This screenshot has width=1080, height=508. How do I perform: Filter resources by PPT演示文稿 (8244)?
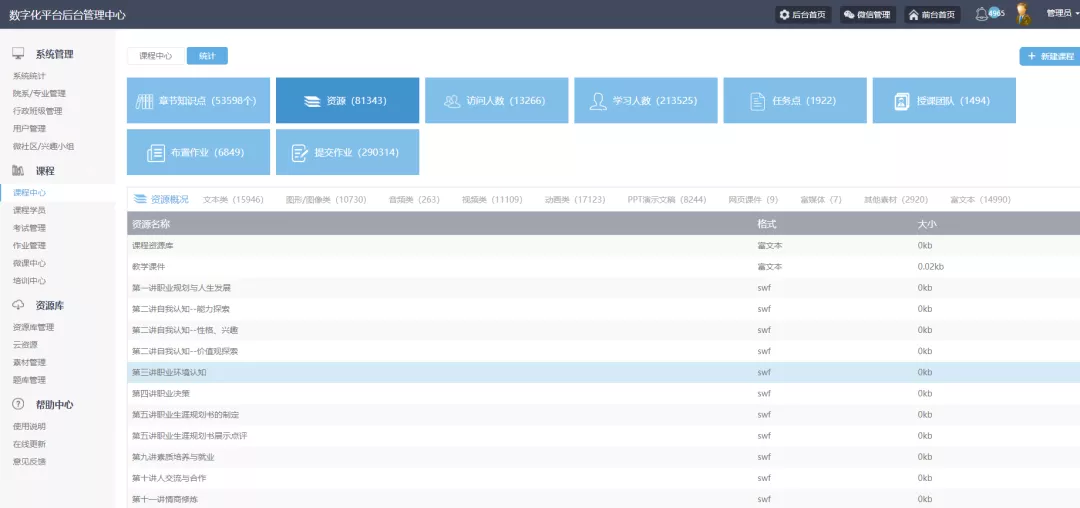tap(667, 200)
